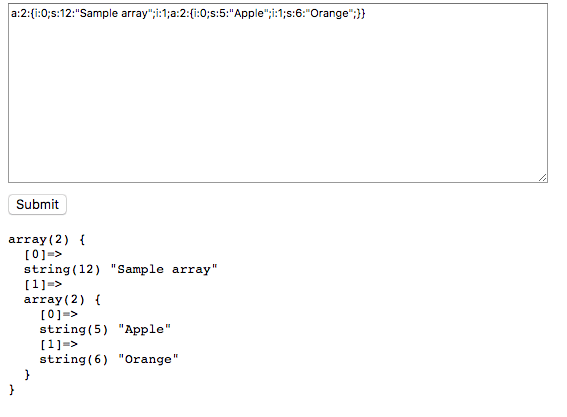
Task: Click the indented closing brace of nested array
Action: click(x=27, y=374)
